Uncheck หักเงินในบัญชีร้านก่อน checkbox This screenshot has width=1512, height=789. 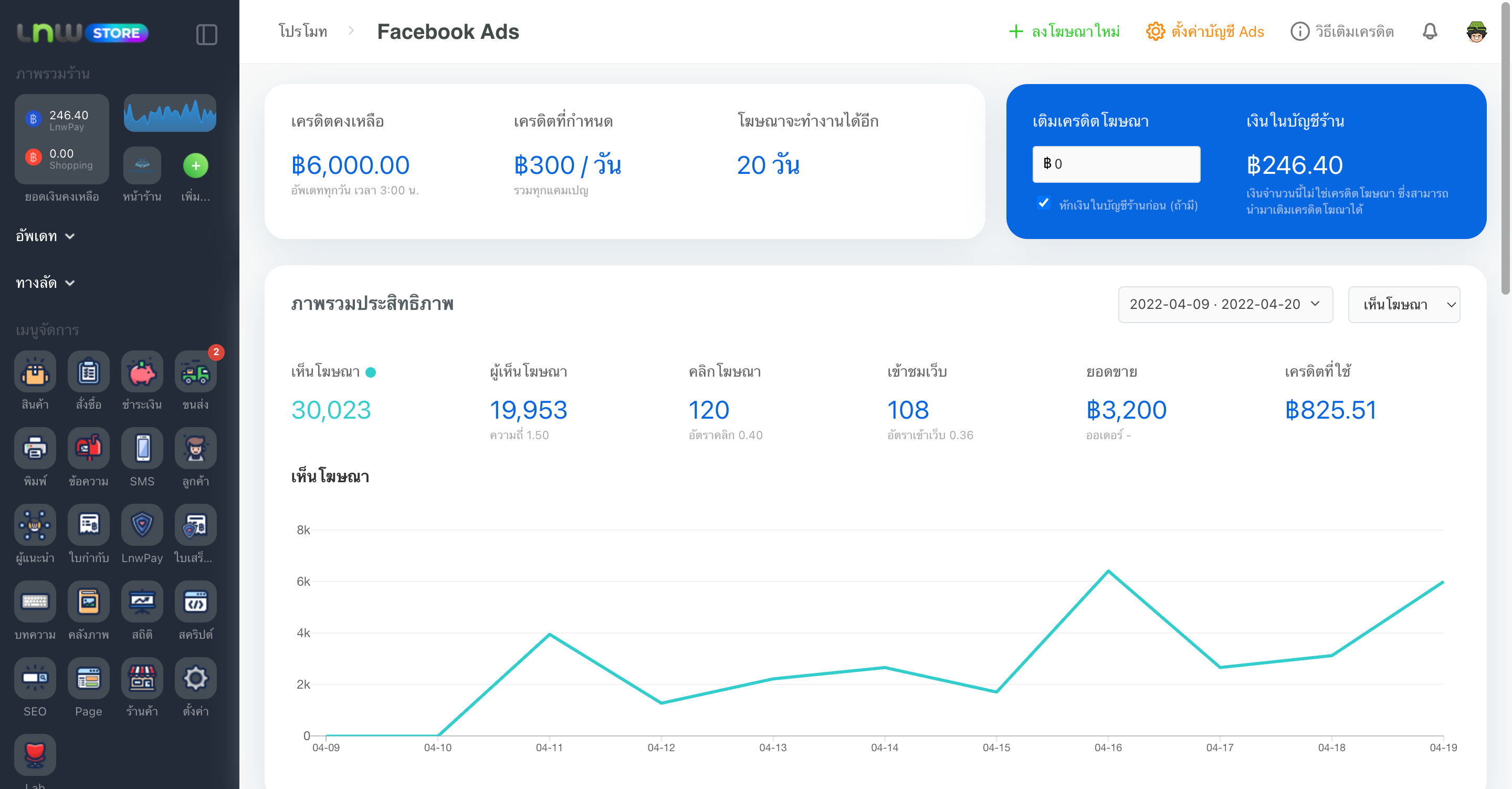point(1044,203)
